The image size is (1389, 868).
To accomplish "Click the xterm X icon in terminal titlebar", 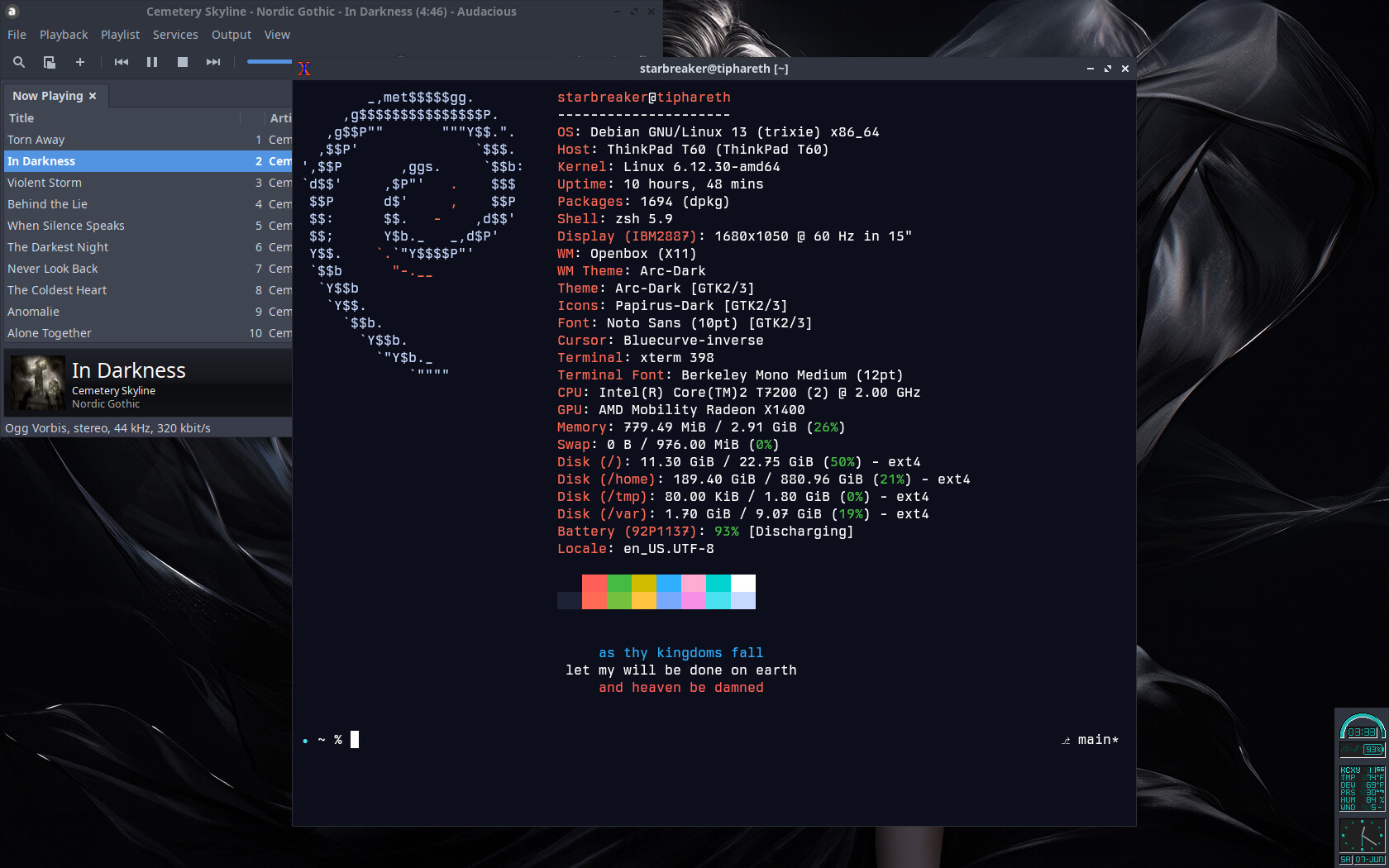I will [x=304, y=69].
